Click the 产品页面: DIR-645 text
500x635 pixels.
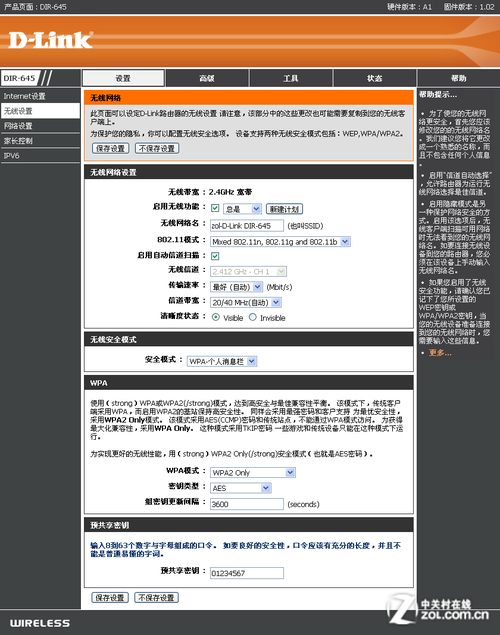[x=35, y=7]
